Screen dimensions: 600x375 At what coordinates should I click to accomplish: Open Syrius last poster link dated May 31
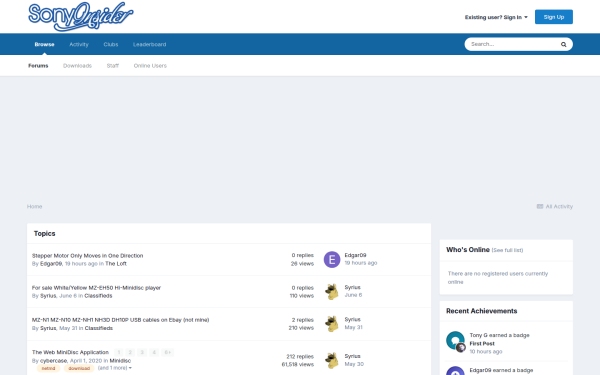point(352,320)
